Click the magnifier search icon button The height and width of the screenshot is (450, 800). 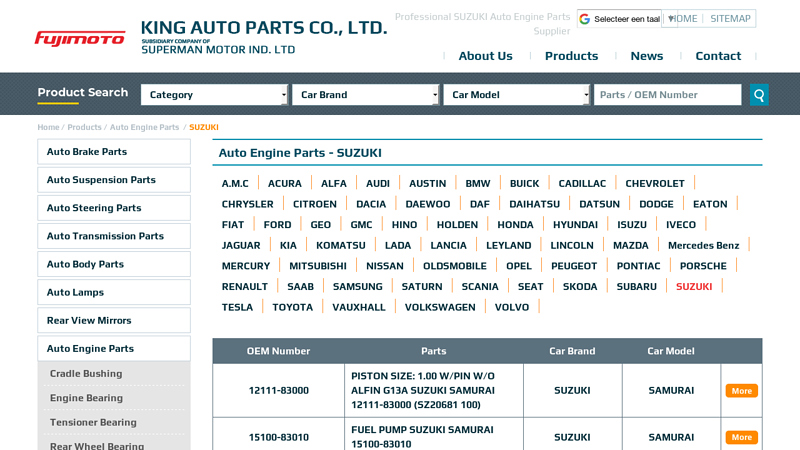(759, 95)
